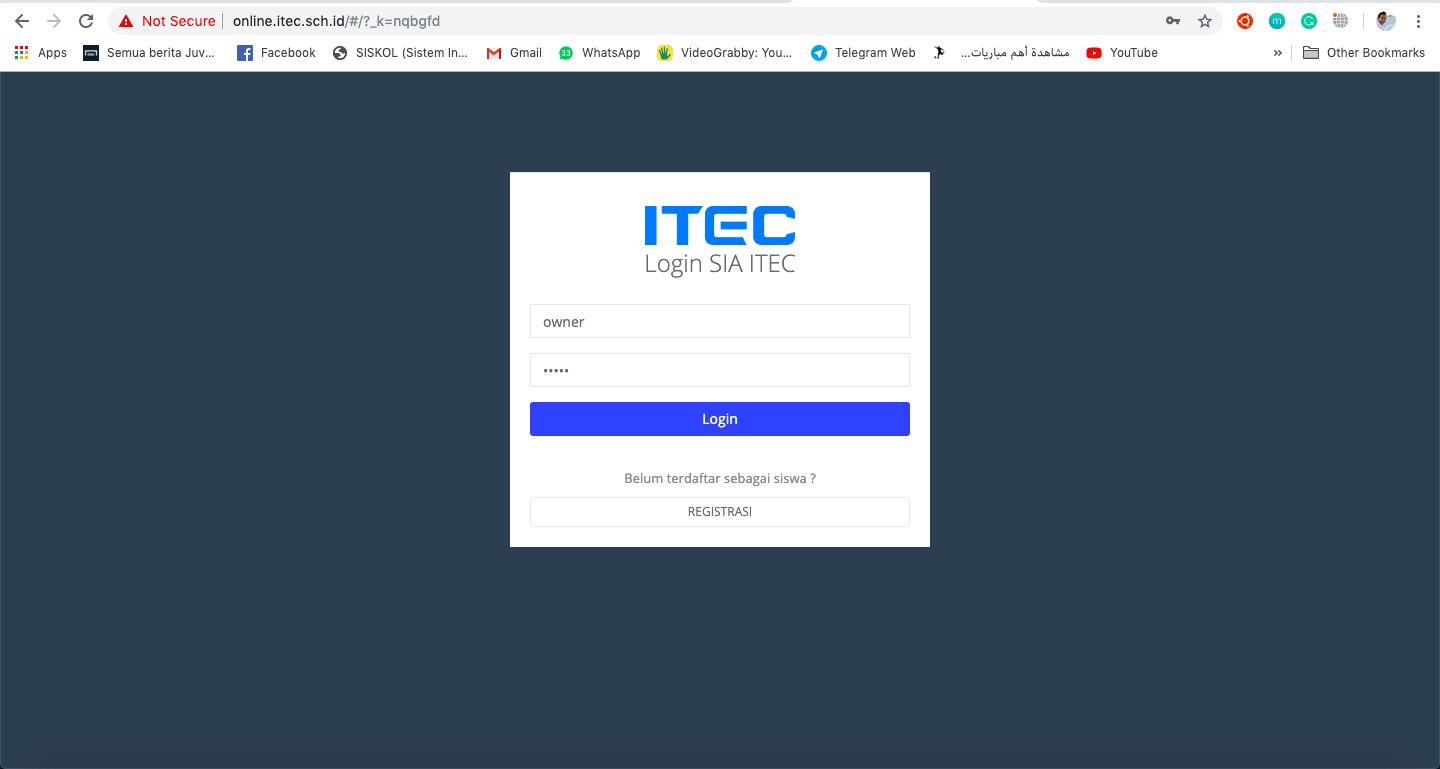Open the green Grammarly extension icon
The width and height of the screenshot is (1440, 769).
[x=1309, y=21]
